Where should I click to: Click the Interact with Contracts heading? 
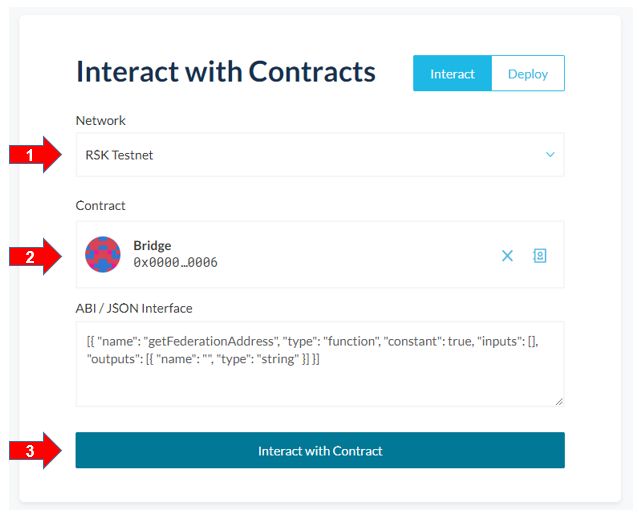226,72
